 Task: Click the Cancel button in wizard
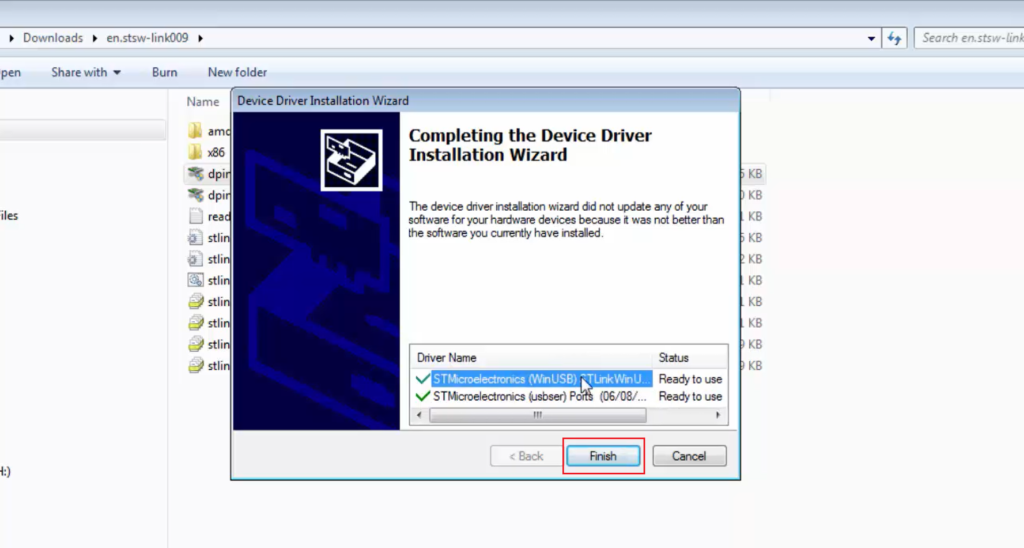pyautogui.click(x=689, y=456)
